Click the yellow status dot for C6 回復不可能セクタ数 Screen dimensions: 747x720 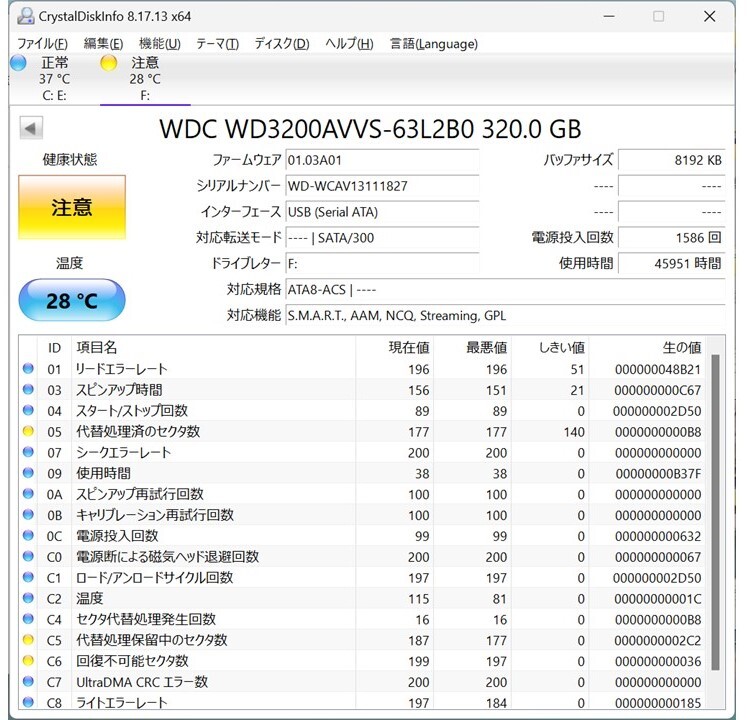pos(28,660)
